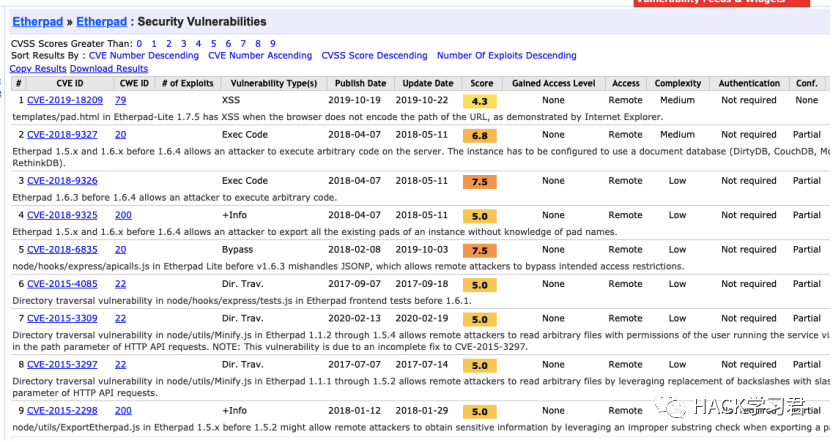The height and width of the screenshot is (442, 832).
Task: Sort results by CVSS Score Descending
Action: pos(374,55)
